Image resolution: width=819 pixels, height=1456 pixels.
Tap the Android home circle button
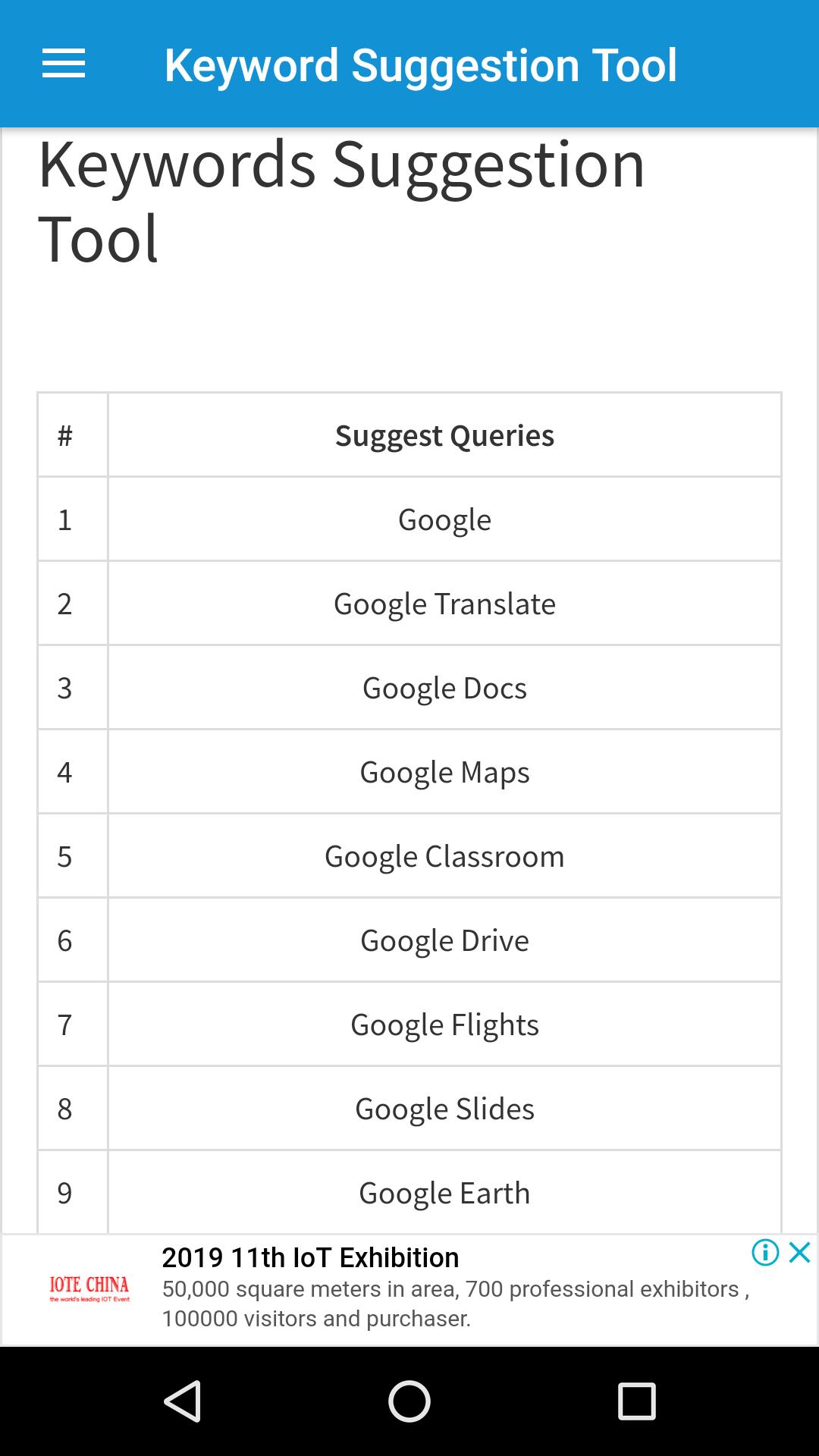pos(409,1401)
